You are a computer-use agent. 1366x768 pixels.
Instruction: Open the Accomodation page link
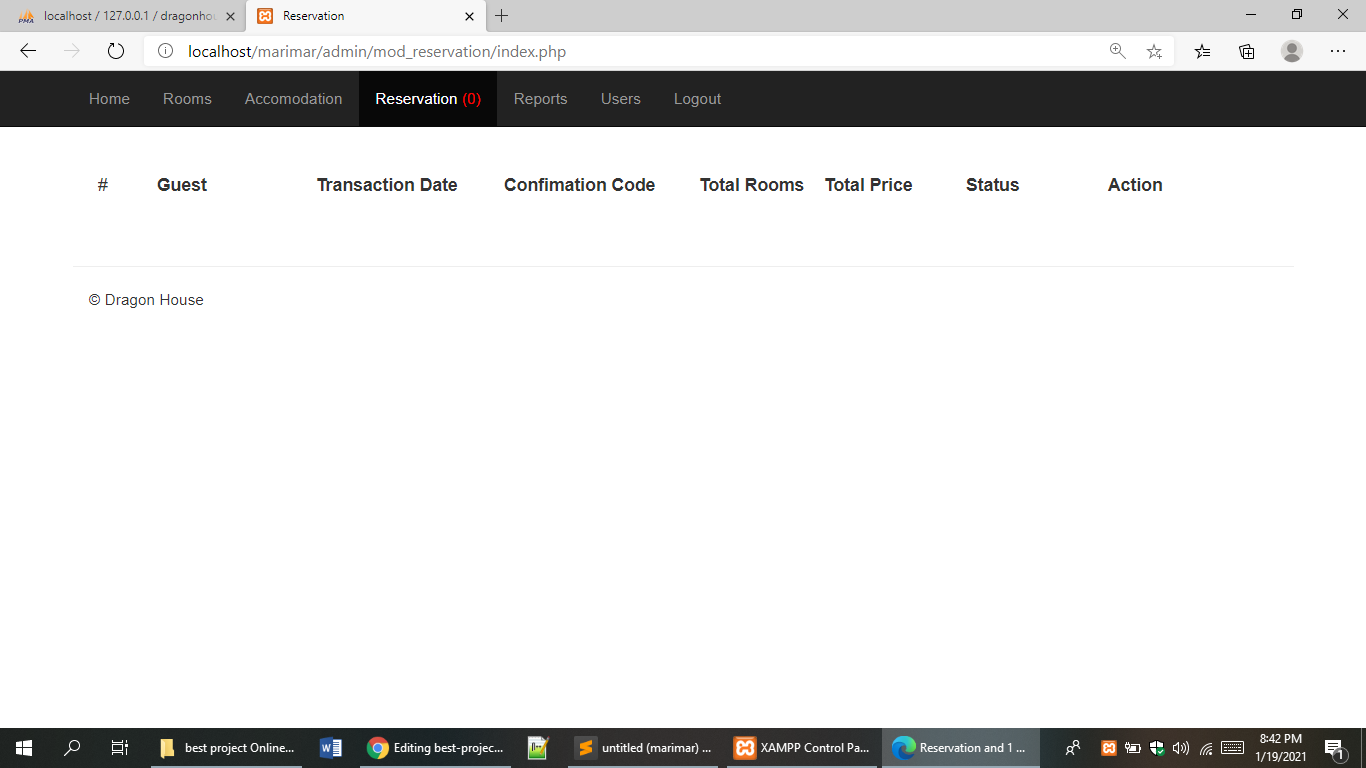coord(293,98)
